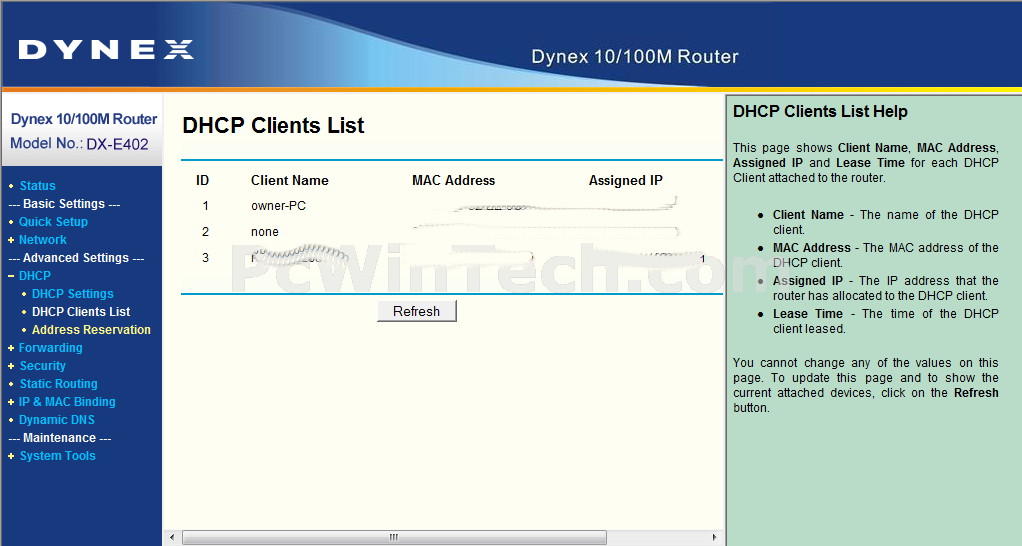1022x546 pixels.
Task: Open Quick Setup in sidebar
Action: click(x=53, y=222)
